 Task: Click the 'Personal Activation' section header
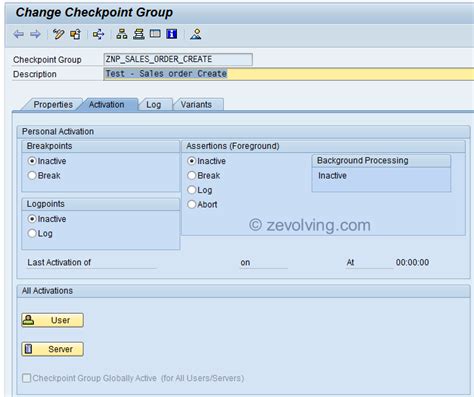(58, 132)
